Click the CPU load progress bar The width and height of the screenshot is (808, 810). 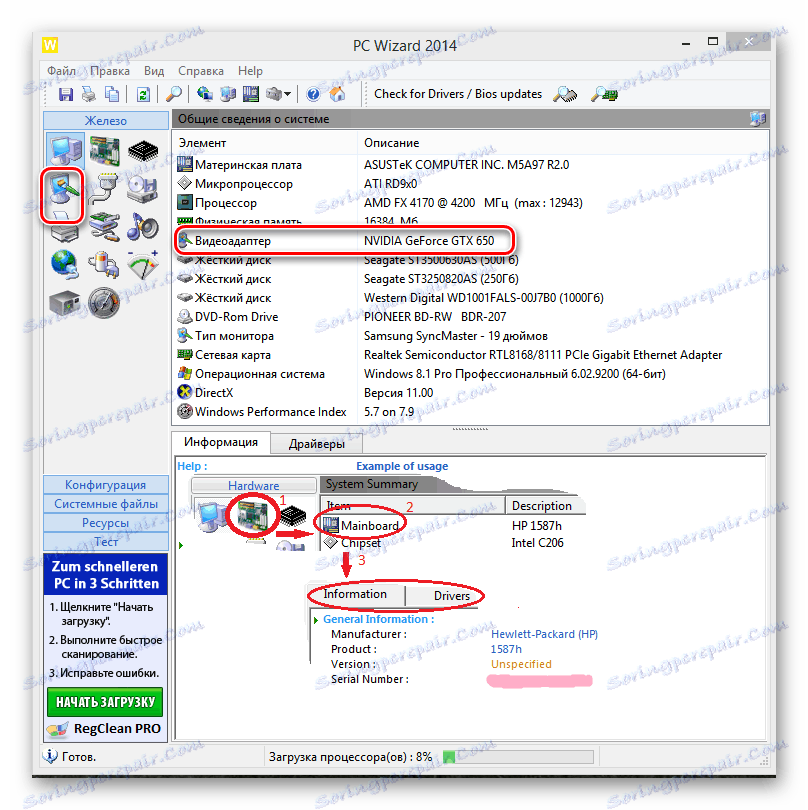pyautogui.click(x=518, y=757)
